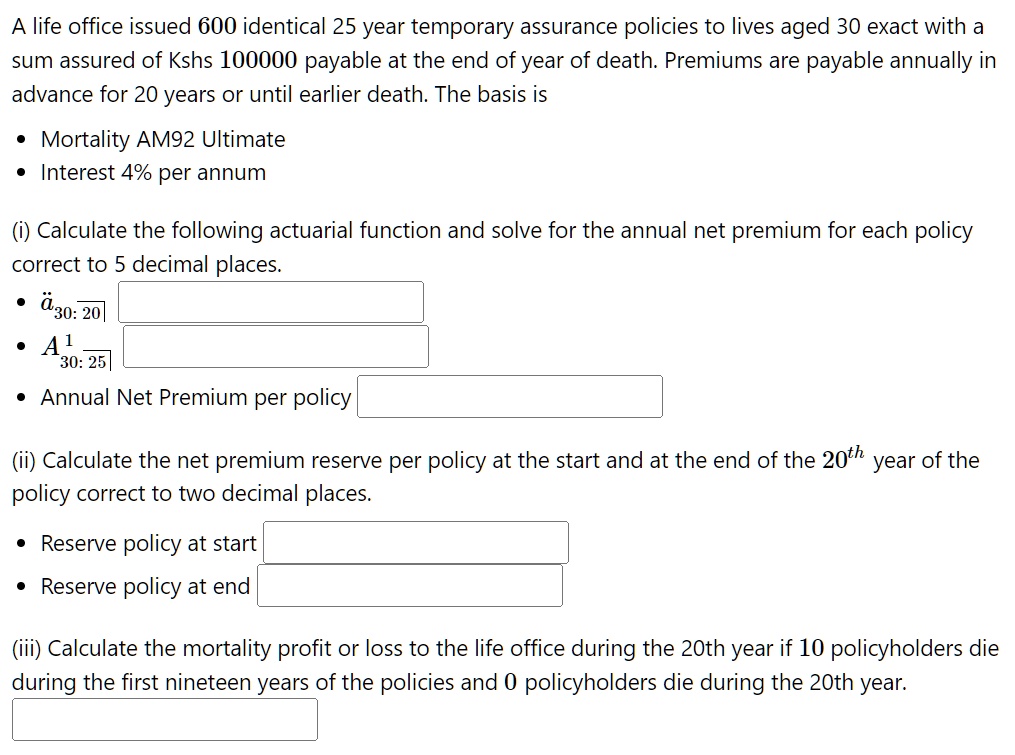This screenshot has width=1015, height=755.
Task: Click the assurance A1 30:25 input box
Action: 275,345
